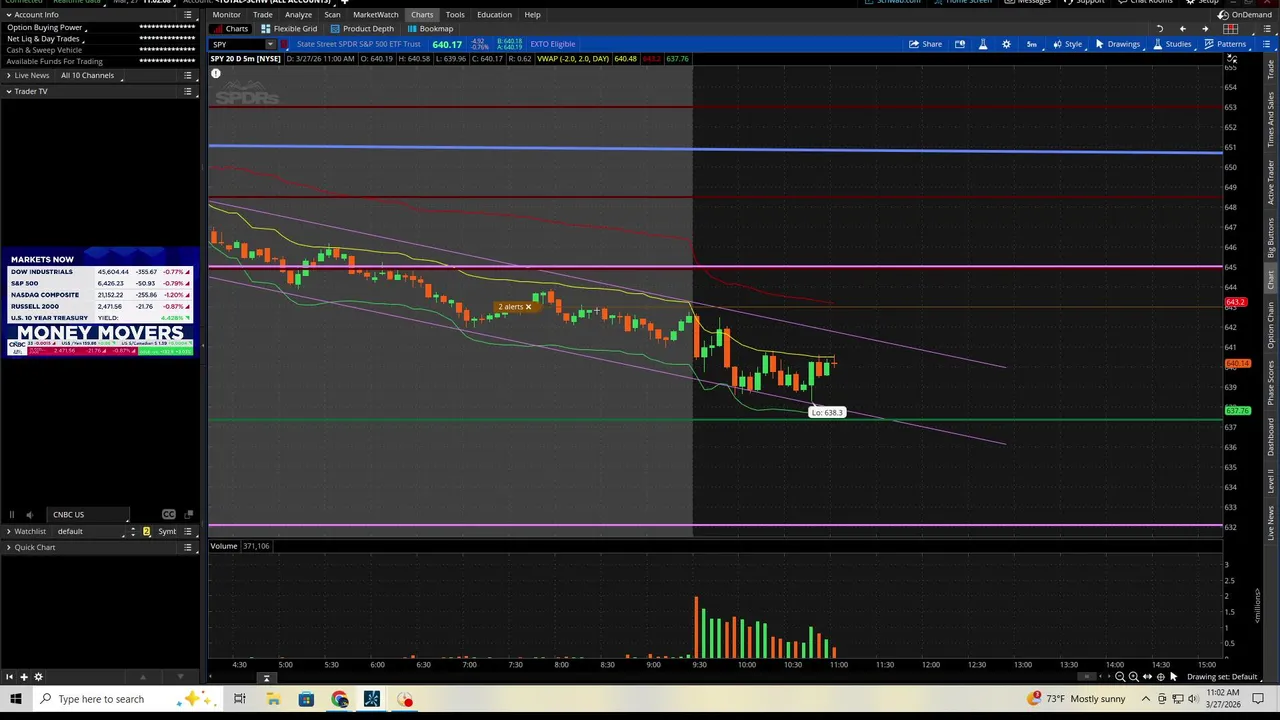Open the Patterns menu
The image size is (1280, 720).
1225,44
